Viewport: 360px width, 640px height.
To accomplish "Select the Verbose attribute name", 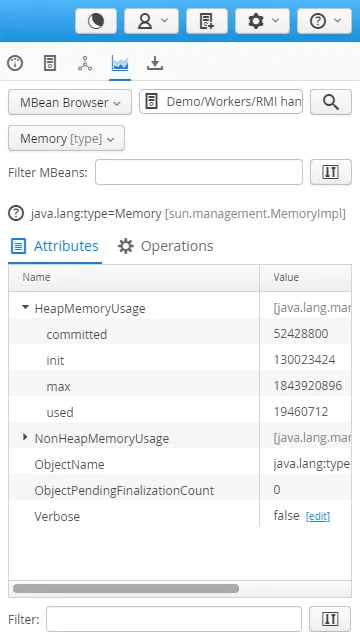I will tap(57, 516).
